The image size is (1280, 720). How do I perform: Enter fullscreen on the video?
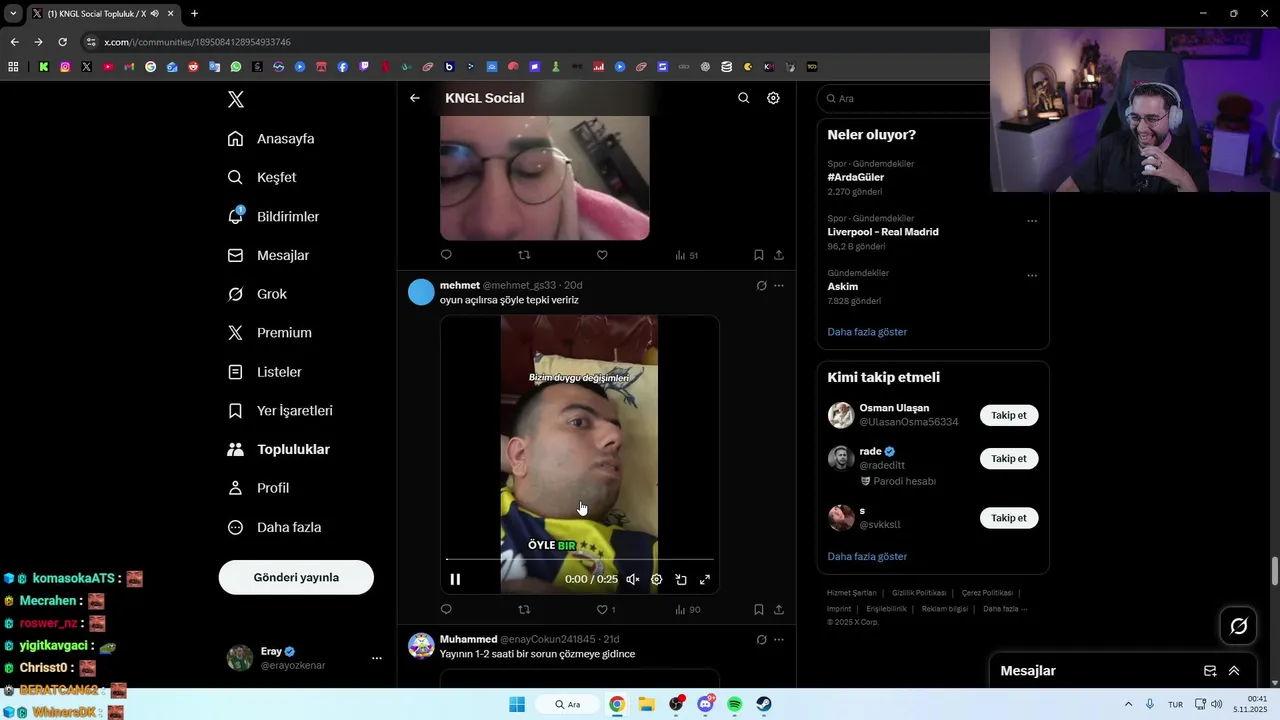point(705,579)
